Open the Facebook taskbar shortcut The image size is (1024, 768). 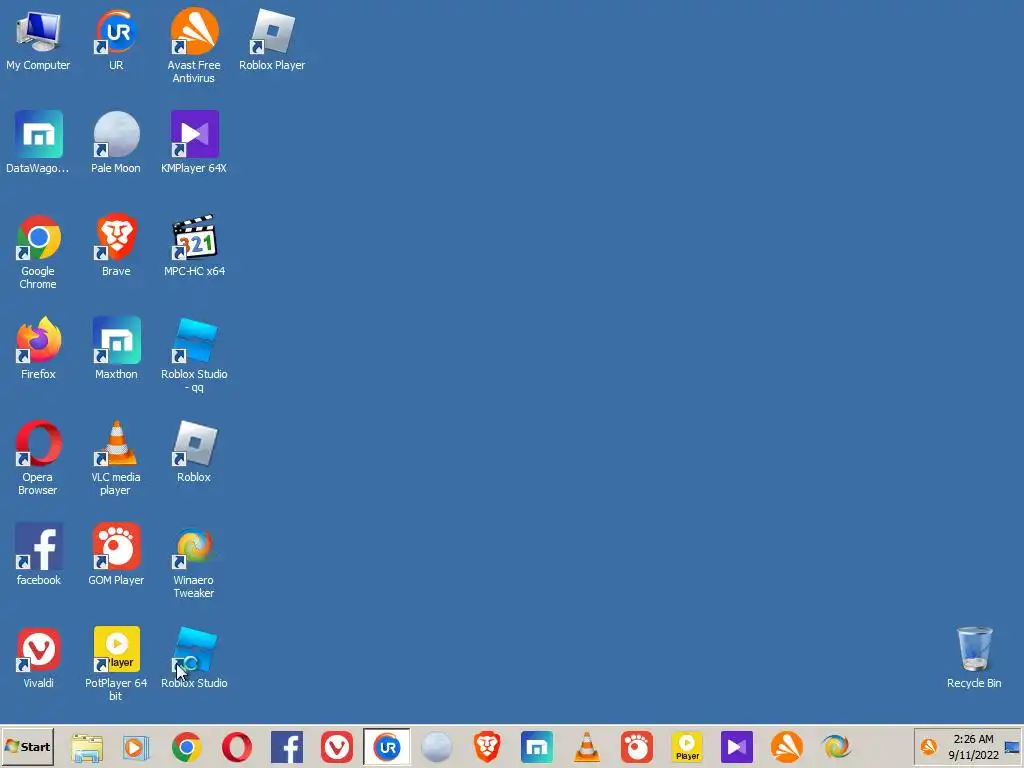tap(287, 746)
